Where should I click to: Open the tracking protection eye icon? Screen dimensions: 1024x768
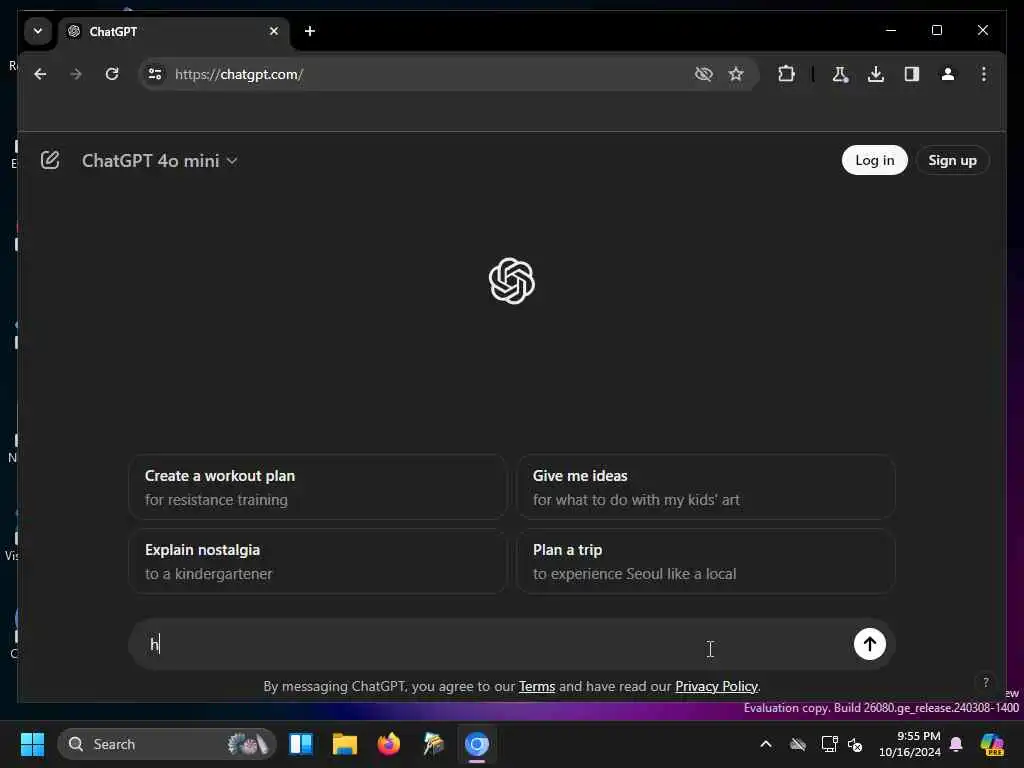[703, 74]
